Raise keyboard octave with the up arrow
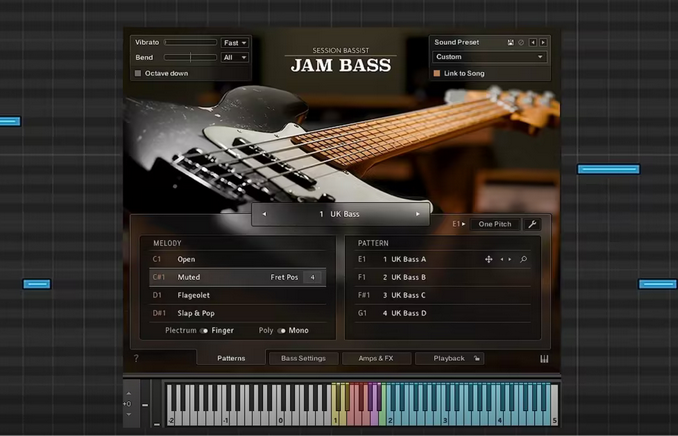 [x=128, y=394]
